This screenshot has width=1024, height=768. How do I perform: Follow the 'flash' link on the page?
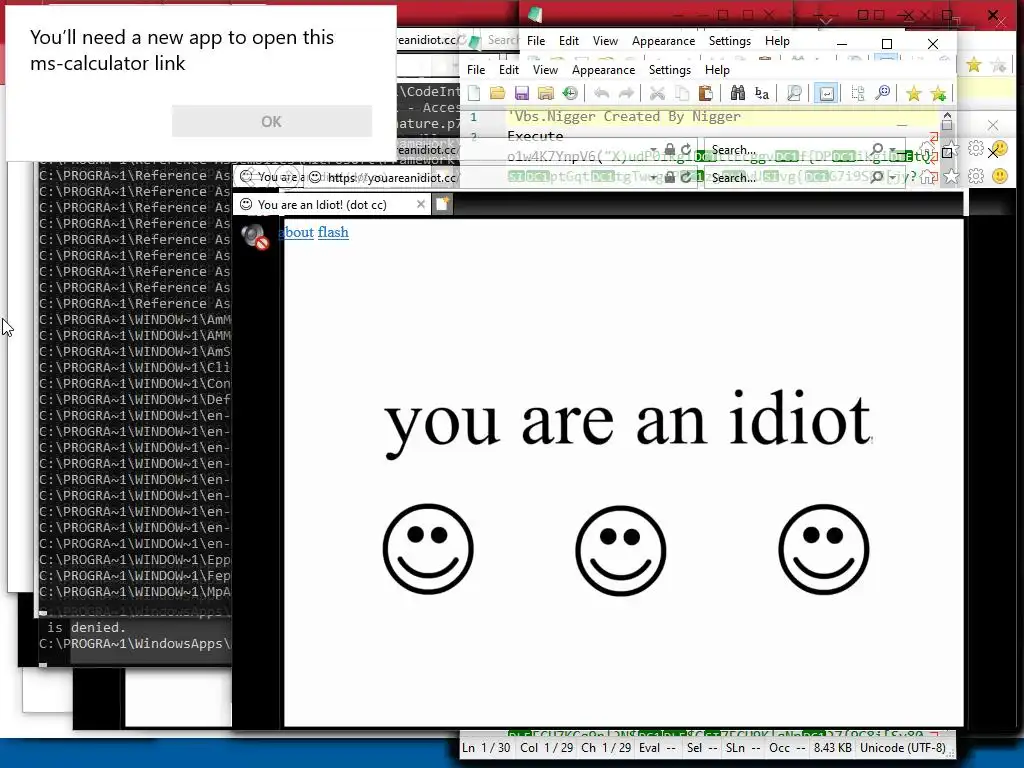(333, 232)
